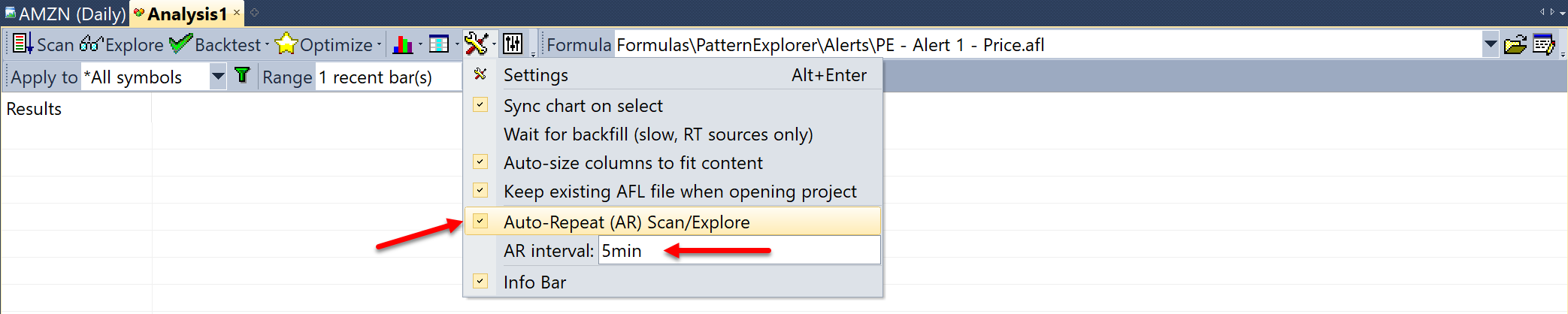Viewport: 1568px width, 314px height.
Task: Expand the Apply to symbols dropdown
Action: (x=217, y=77)
